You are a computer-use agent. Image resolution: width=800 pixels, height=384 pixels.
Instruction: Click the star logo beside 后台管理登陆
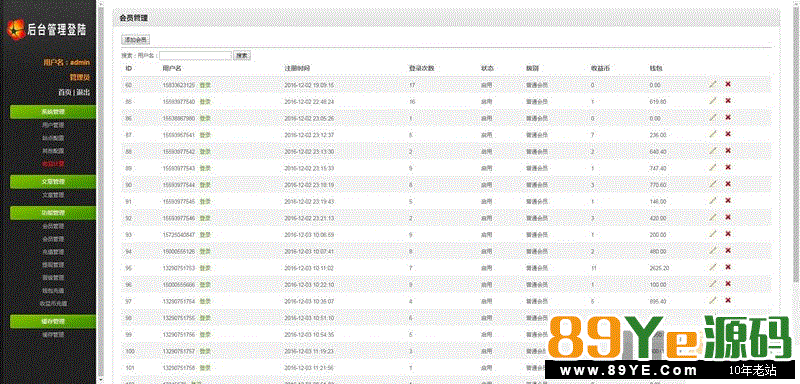pyautogui.click(x=16, y=29)
